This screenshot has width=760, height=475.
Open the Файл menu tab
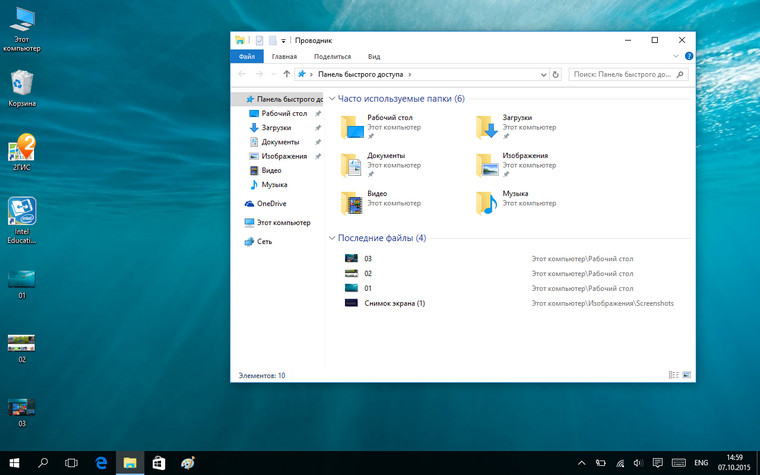click(x=247, y=57)
